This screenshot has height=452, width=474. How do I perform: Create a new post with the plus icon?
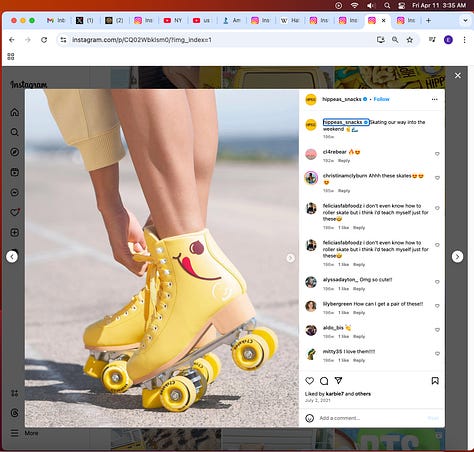point(15,233)
